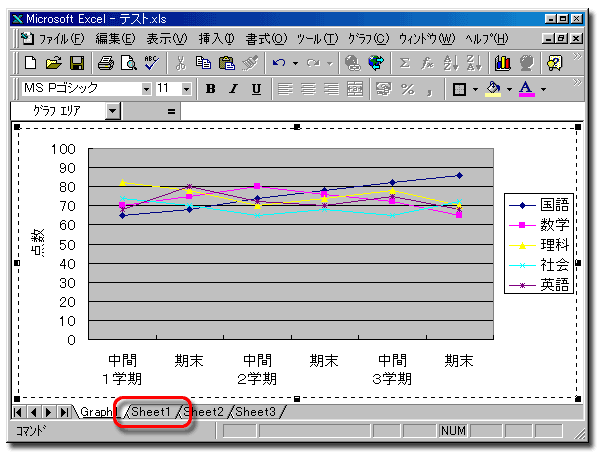The height and width of the screenshot is (456, 600).
Task: Open Print Preview with the magnifier page icon
Action: pyautogui.click(x=129, y=63)
